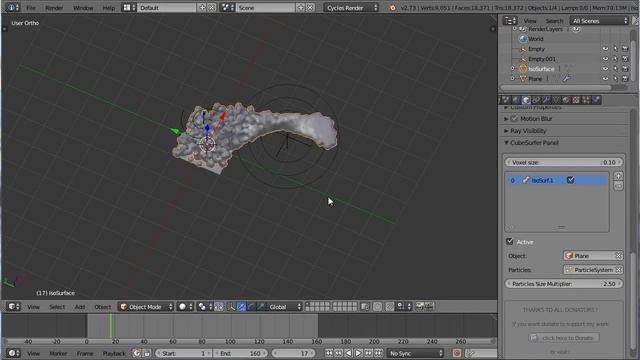
Task: Open the Help menu
Action: point(109,8)
